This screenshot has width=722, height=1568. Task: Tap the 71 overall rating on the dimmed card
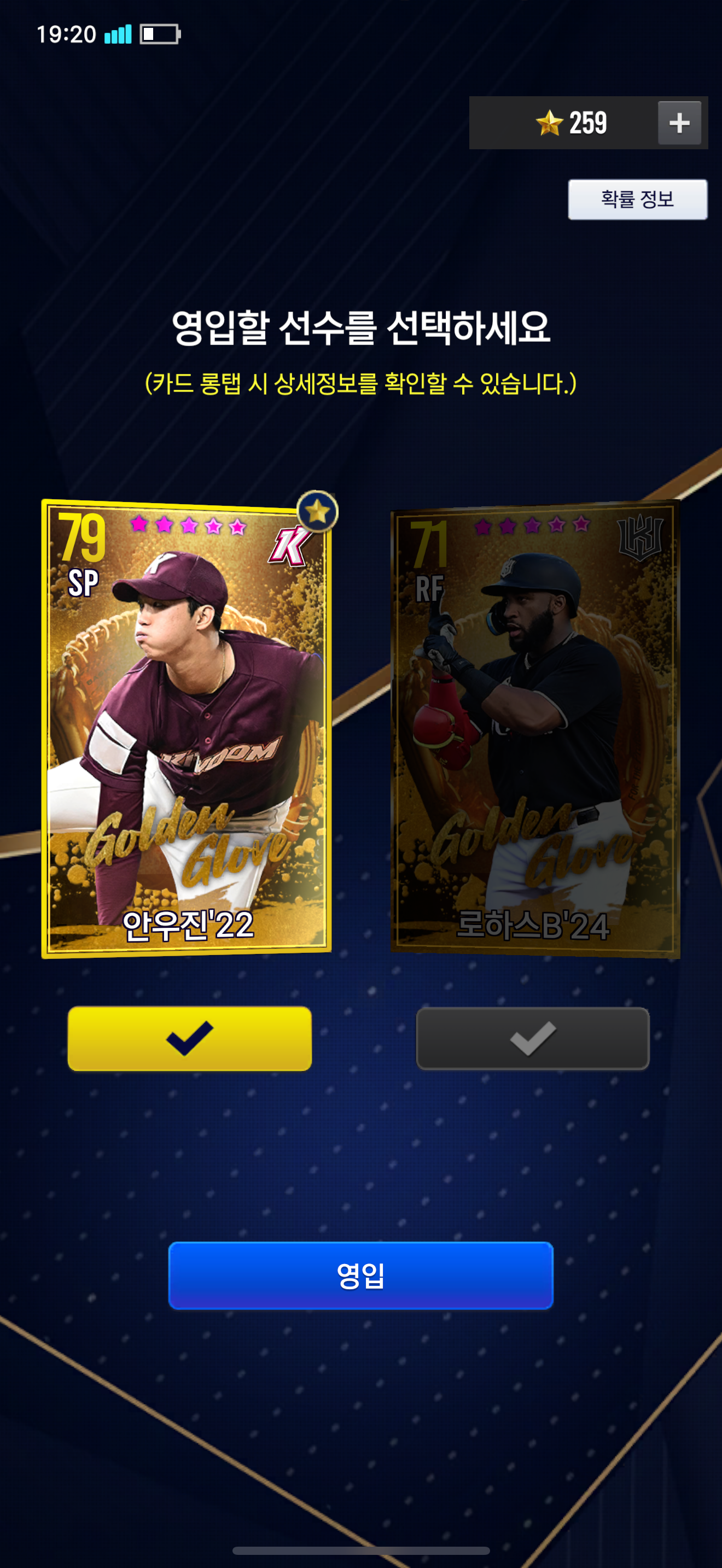coord(430,543)
